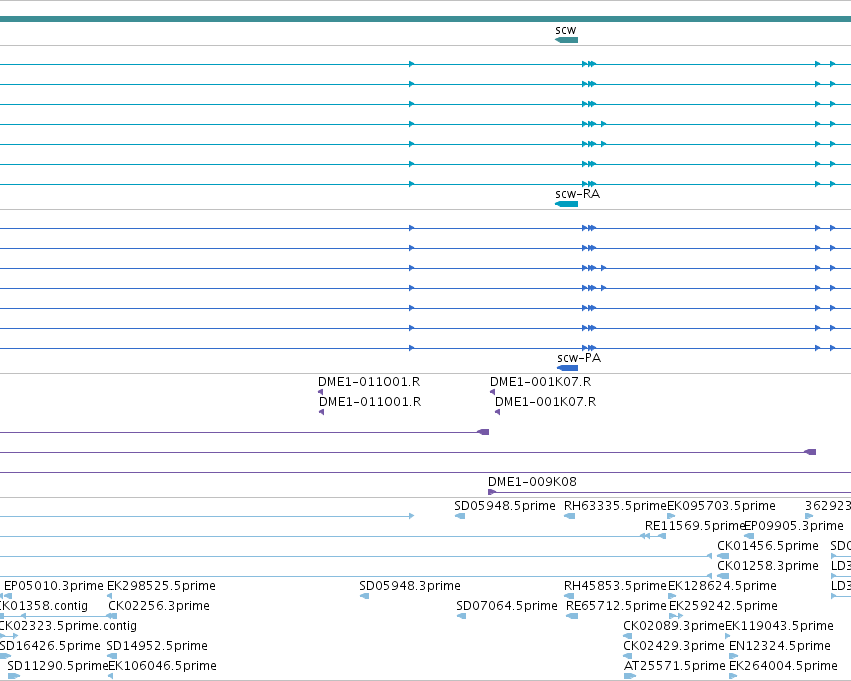Click the RE65712.5prime EST arrow glyph
The width and height of the screenshot is (851, 681).
pyautogui.click(x=572, y=616)
